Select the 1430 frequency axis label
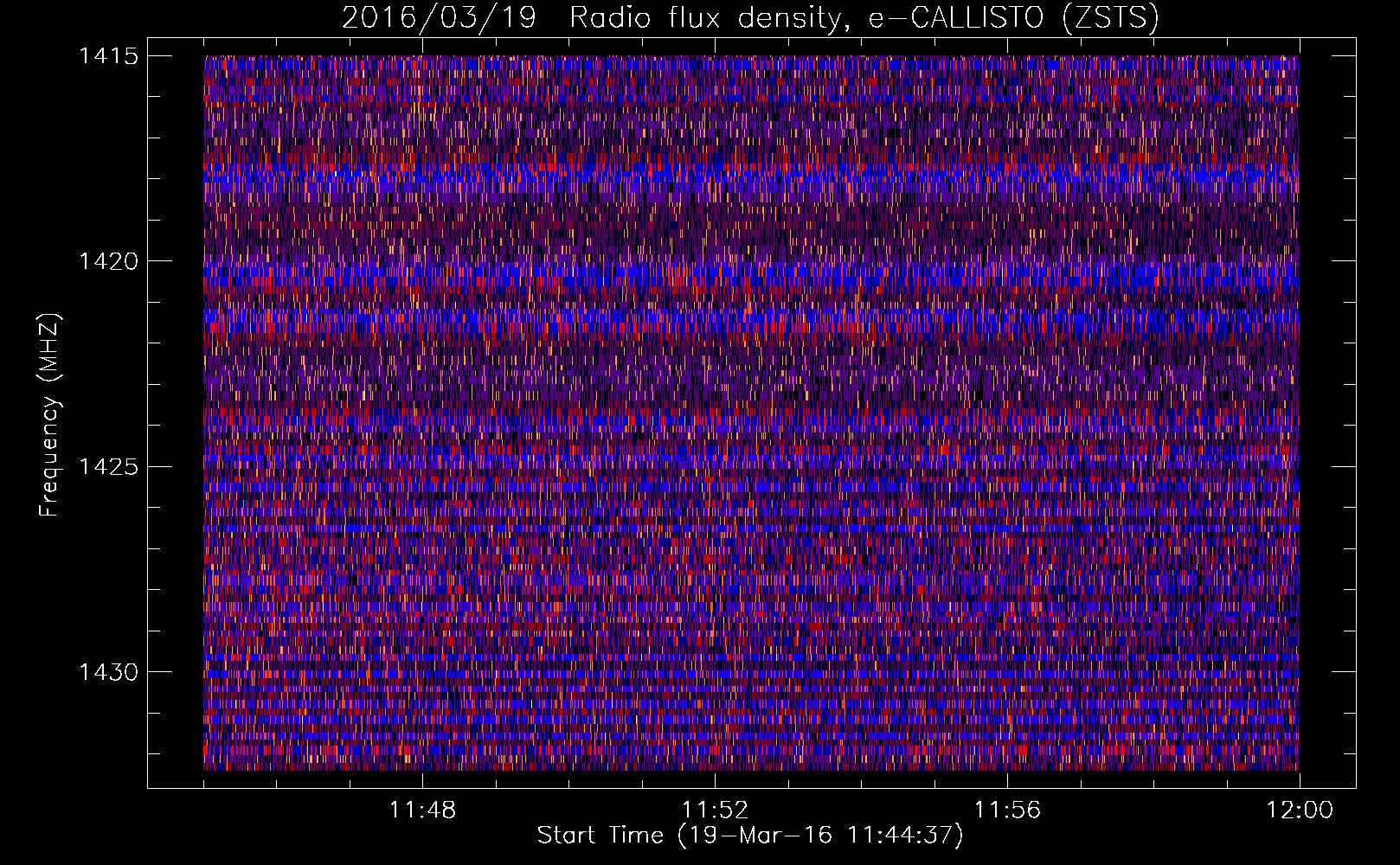 (x=108, y=672)
